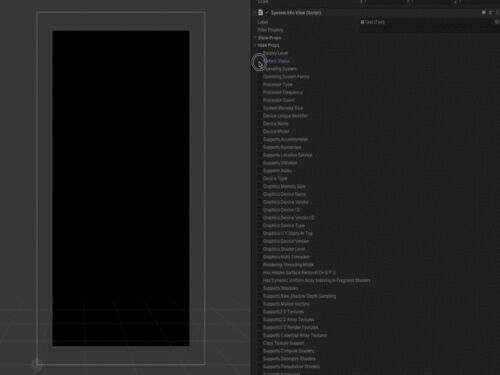This screenshot has width=500, height=375.
Task: Toggle the Device Name checkbox
Action: (260, 124)
